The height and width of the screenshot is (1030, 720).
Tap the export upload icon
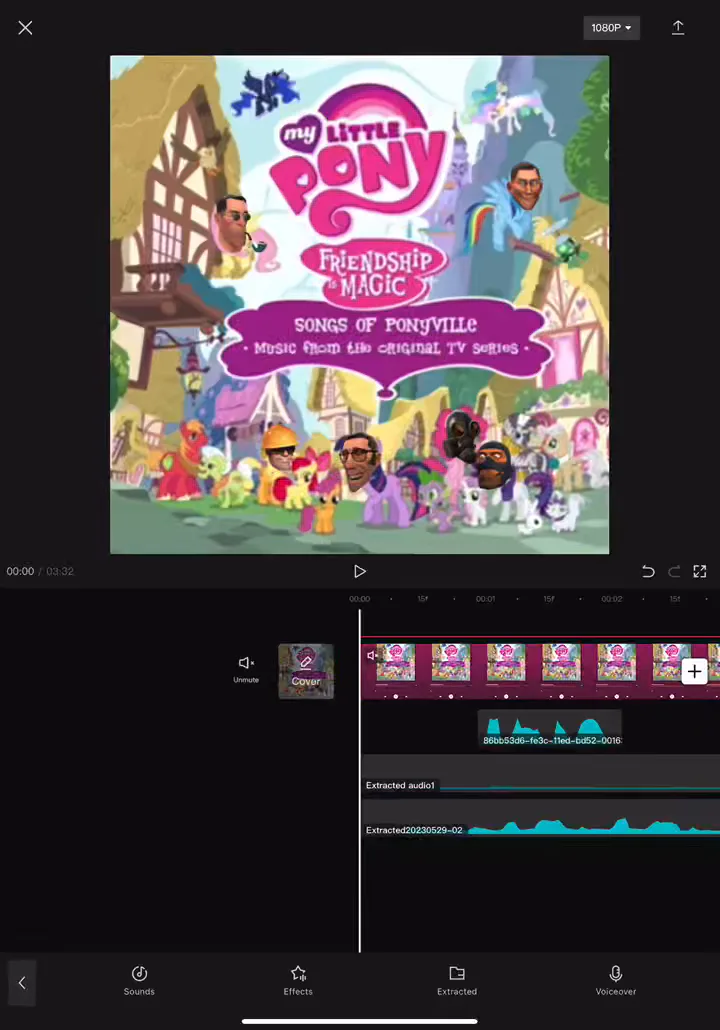tap(678, 28)
